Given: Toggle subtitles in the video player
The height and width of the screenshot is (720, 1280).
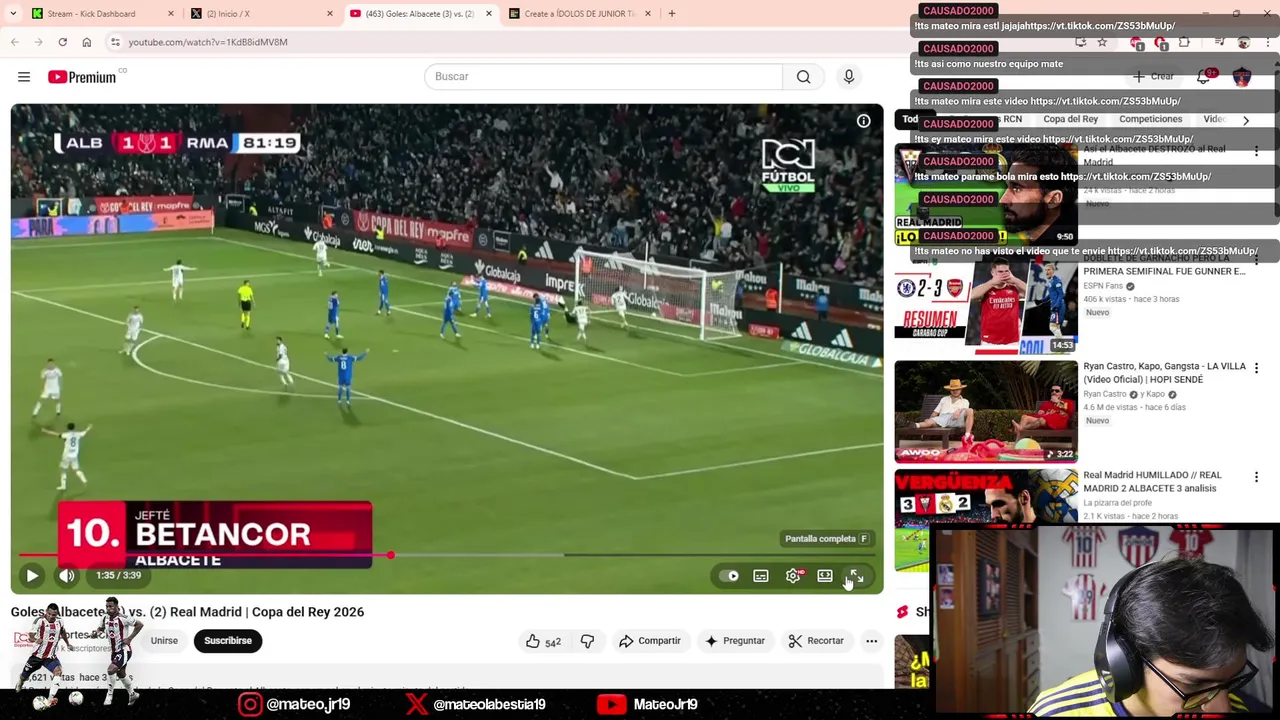Looking at the screenshot, I should pos(761,576).
